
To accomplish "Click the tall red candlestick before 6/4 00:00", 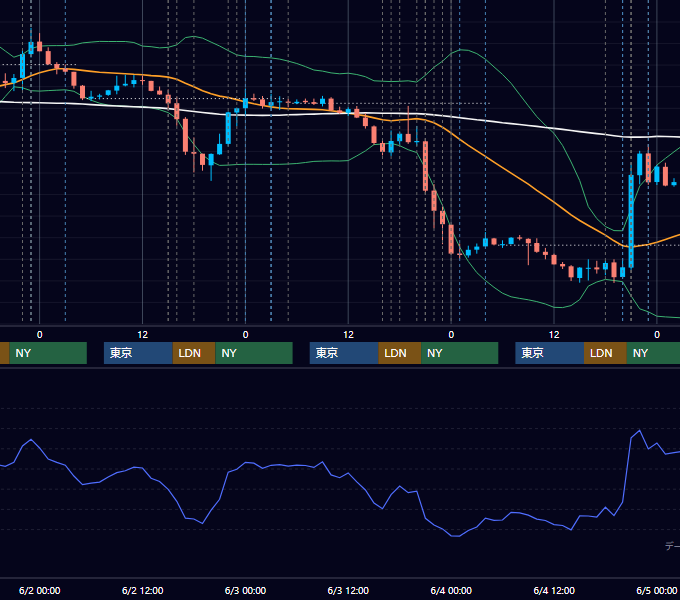I will 425,166.
